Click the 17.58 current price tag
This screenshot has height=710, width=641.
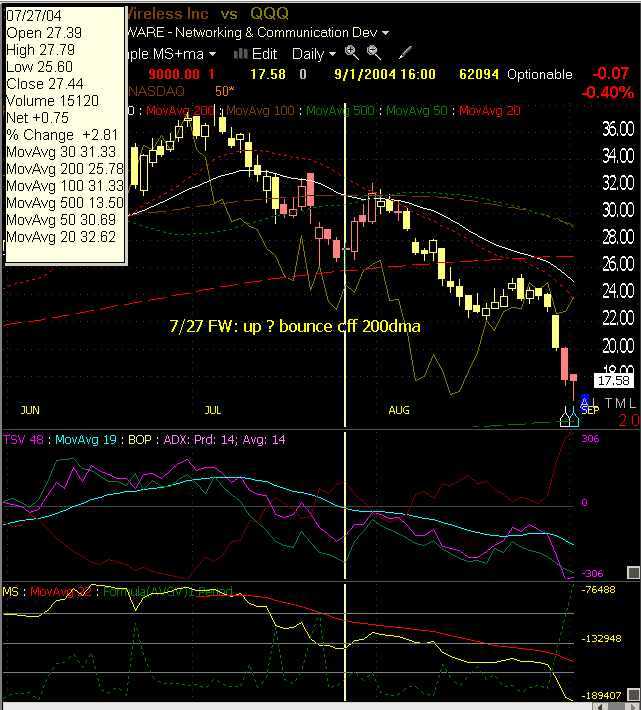613,380
